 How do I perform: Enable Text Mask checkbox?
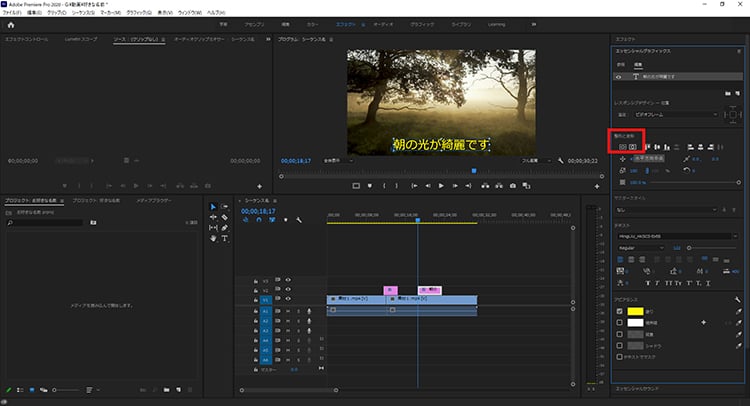tap(620, 357)
